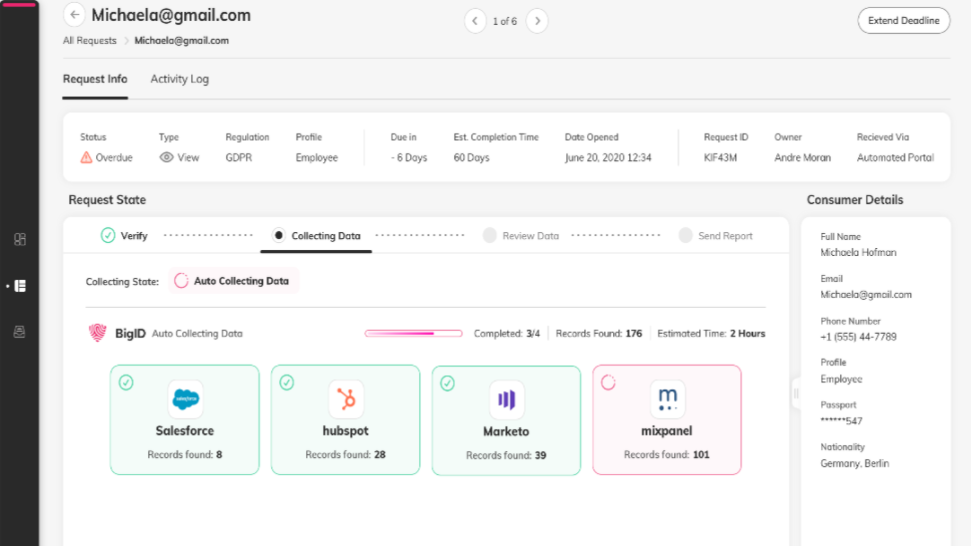This screenshot has width=971, height=546.
Task: Go to next request with right chevron
Action: 537,21
